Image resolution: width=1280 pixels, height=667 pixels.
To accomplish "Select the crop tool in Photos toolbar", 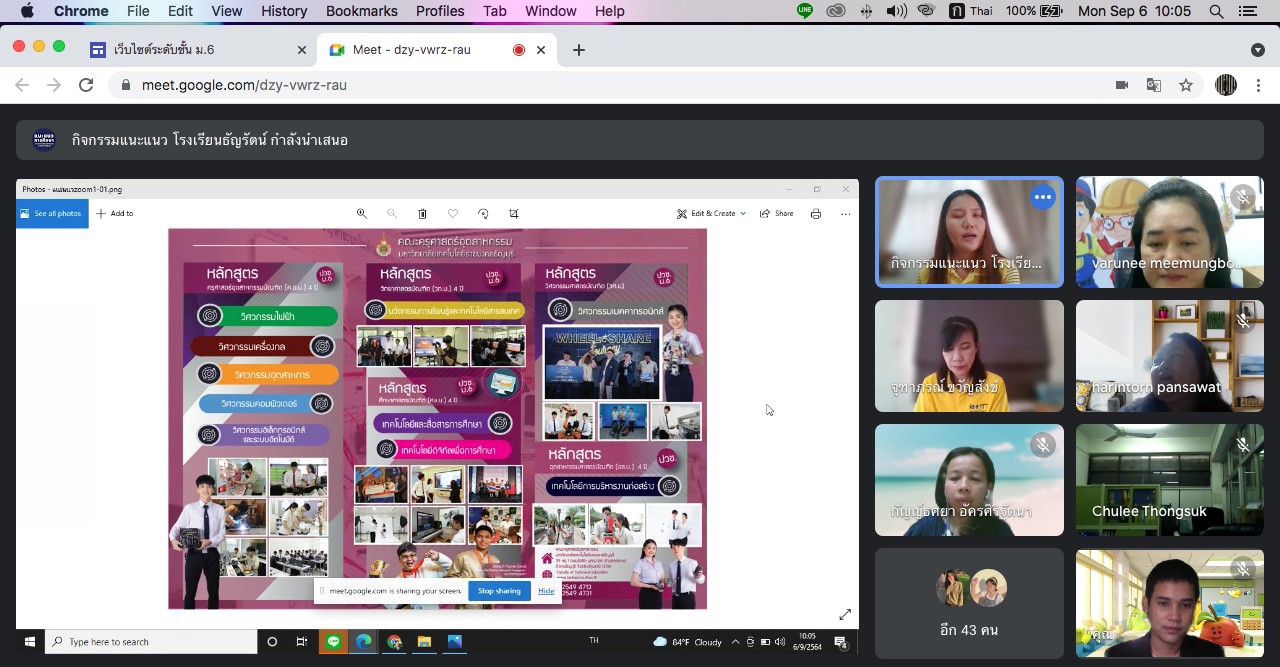I will click(514, 213).
